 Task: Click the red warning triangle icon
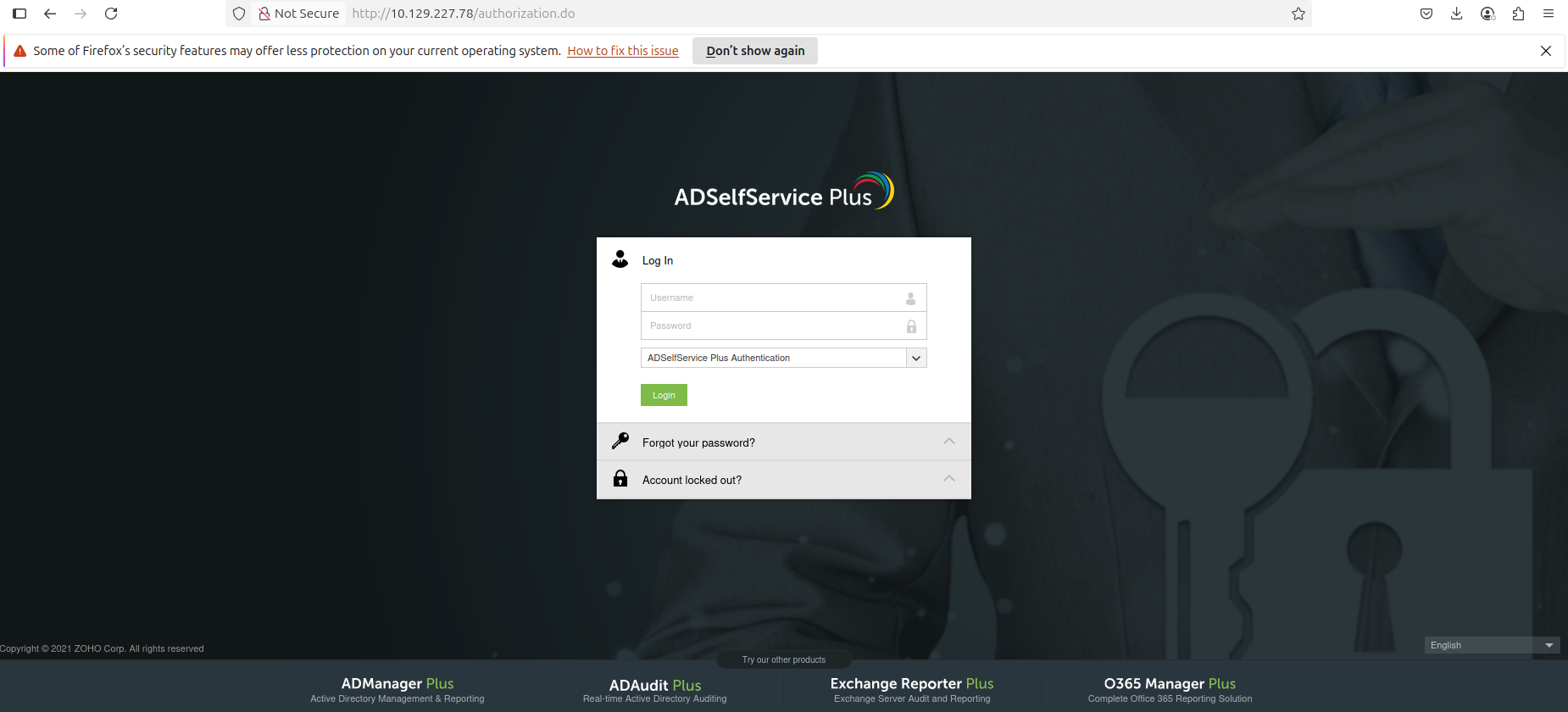[19, 51]
